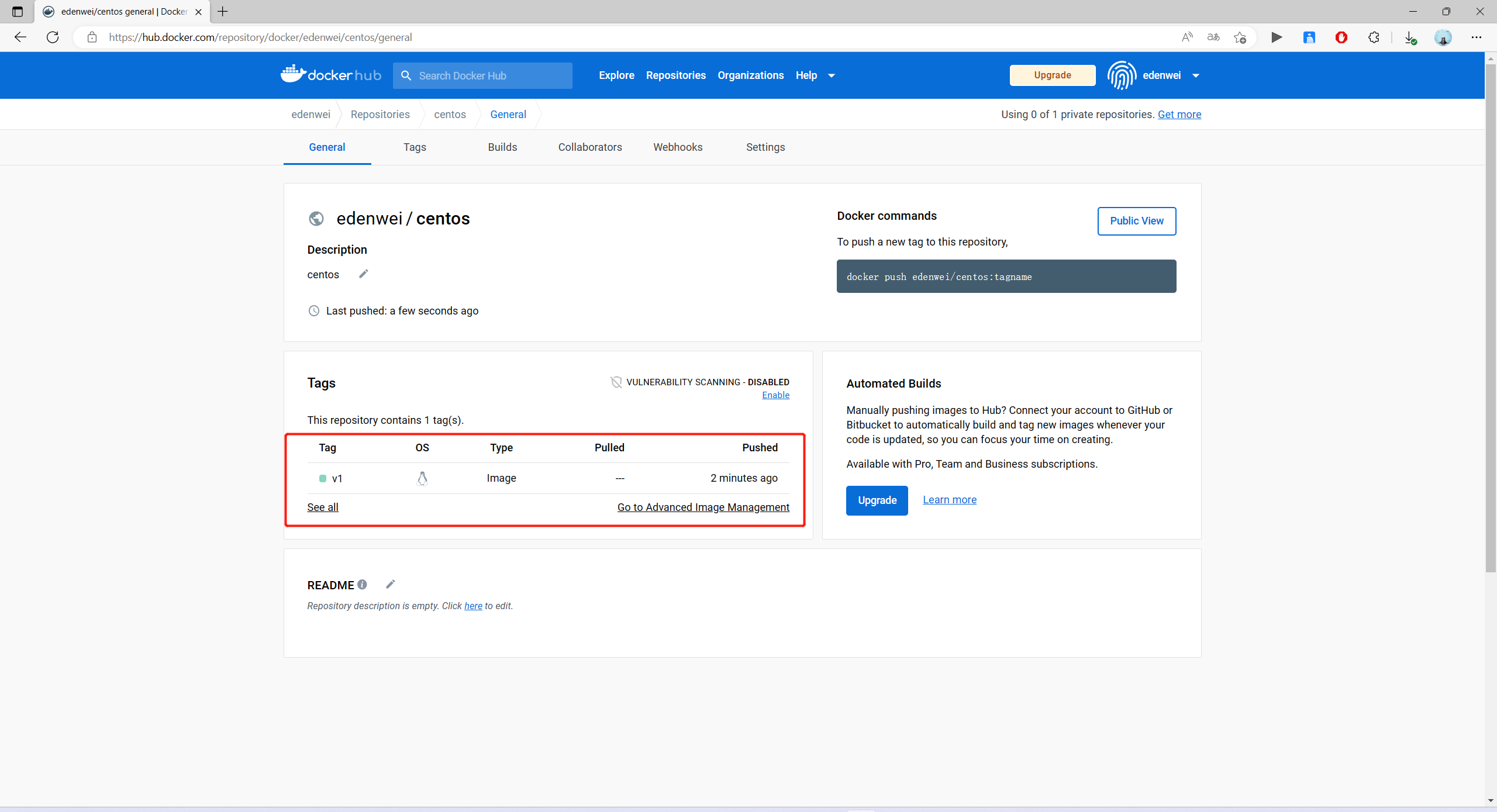Open a new browser tab
Image resolution: width=1497 pixels, height=812 pixels.
point(223,12)
